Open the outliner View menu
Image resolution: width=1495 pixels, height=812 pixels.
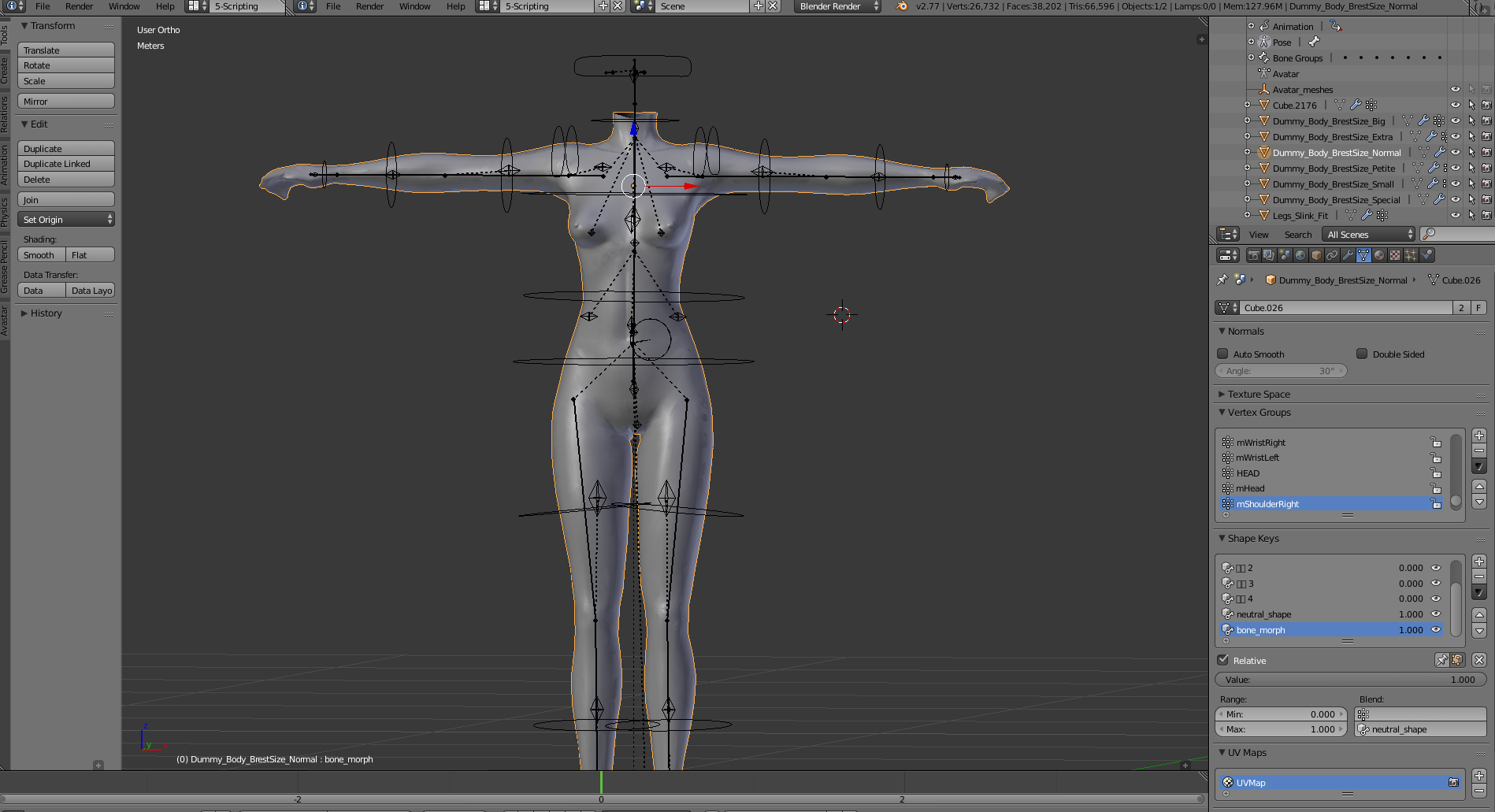(x=1258, y=235)
